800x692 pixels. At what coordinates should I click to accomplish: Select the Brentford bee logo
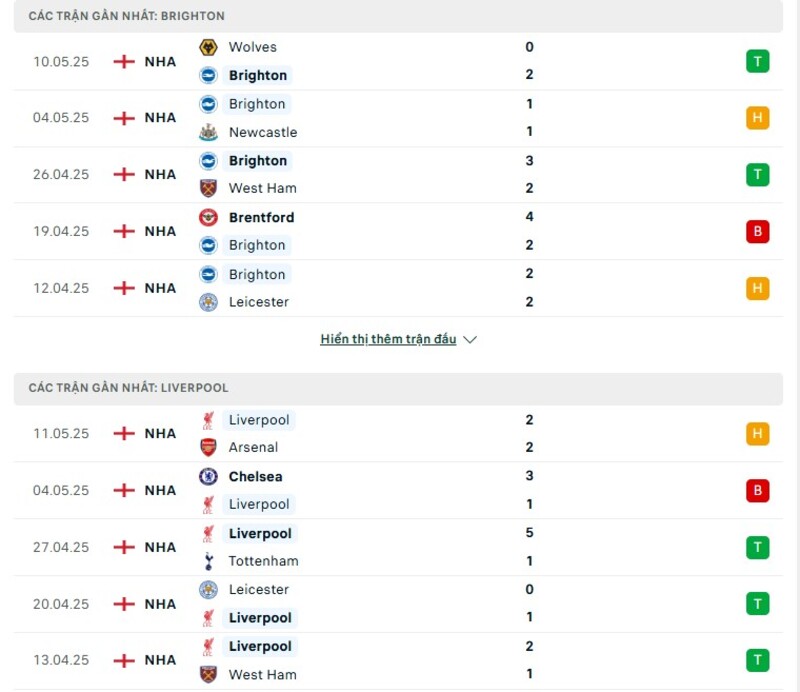(x=208, y=217)
